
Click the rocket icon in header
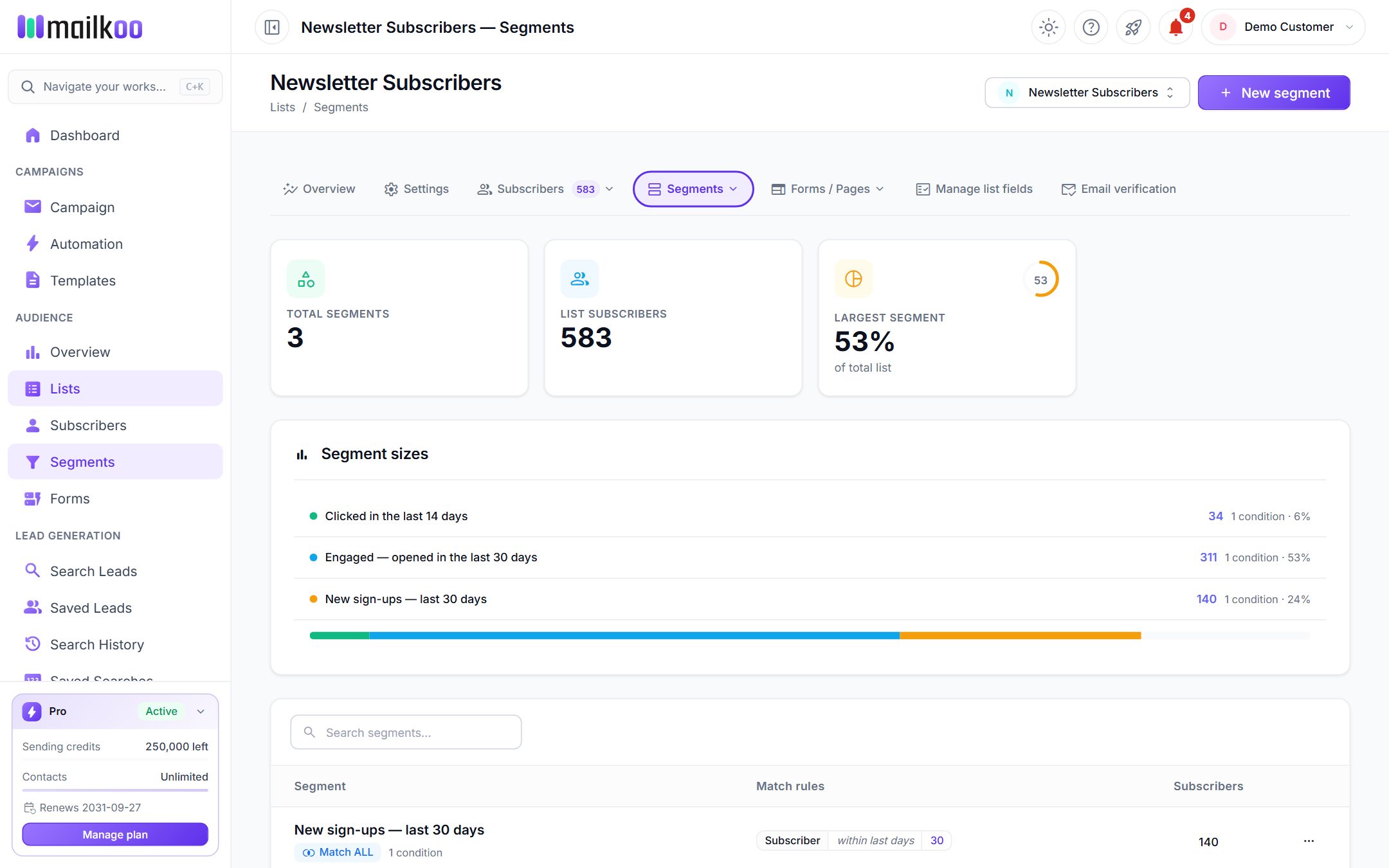tap(1133, 27)
